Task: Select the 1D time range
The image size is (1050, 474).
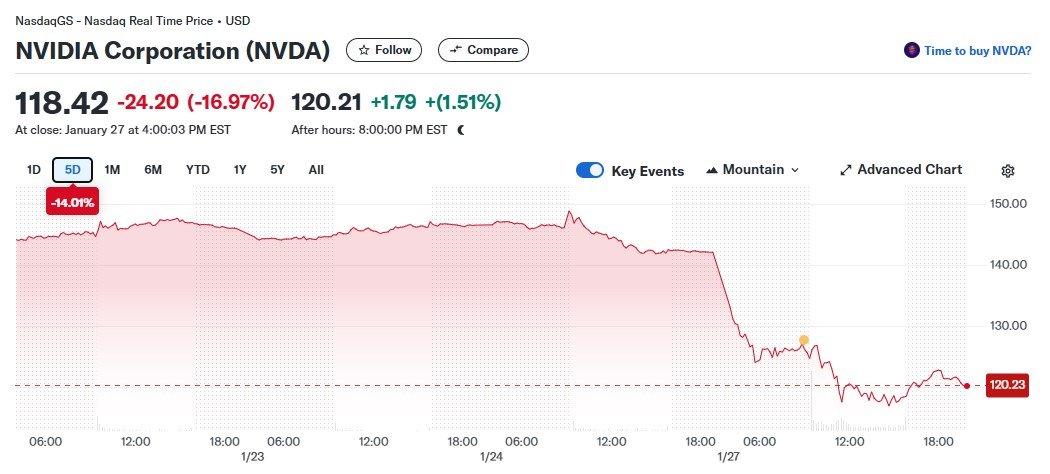Action: point(33,170)
